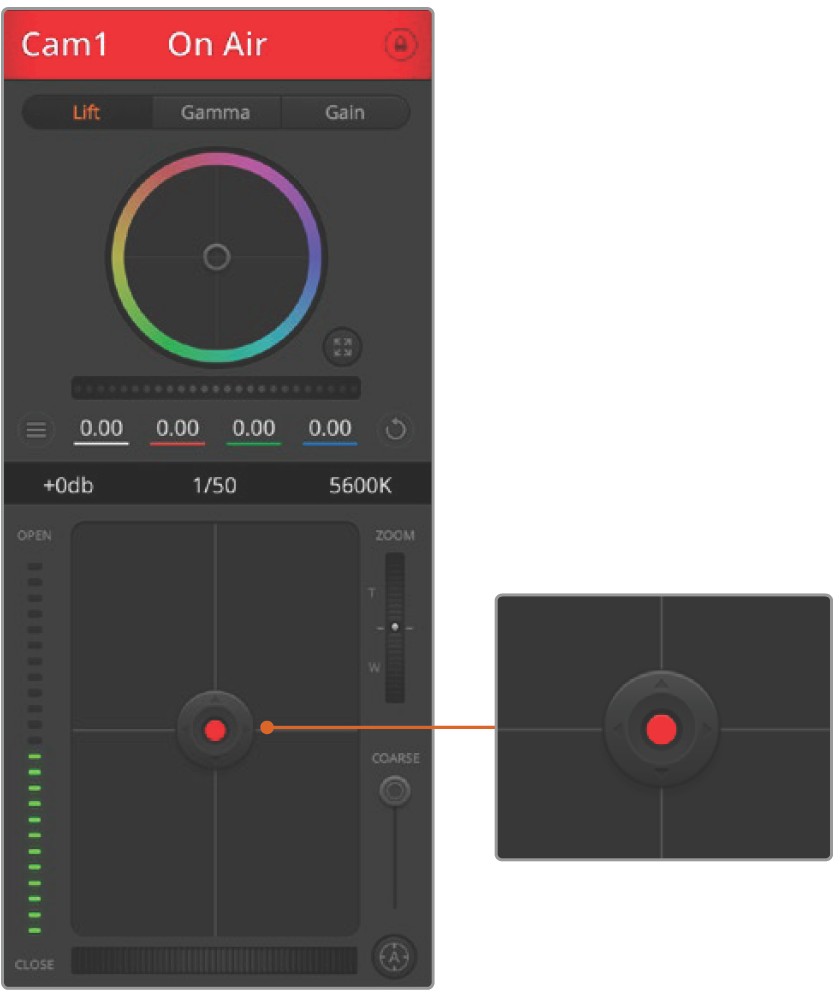Click the lock icon in Cam1 header
This screenshot has width=834, height=996.
[x=401, y=45]
